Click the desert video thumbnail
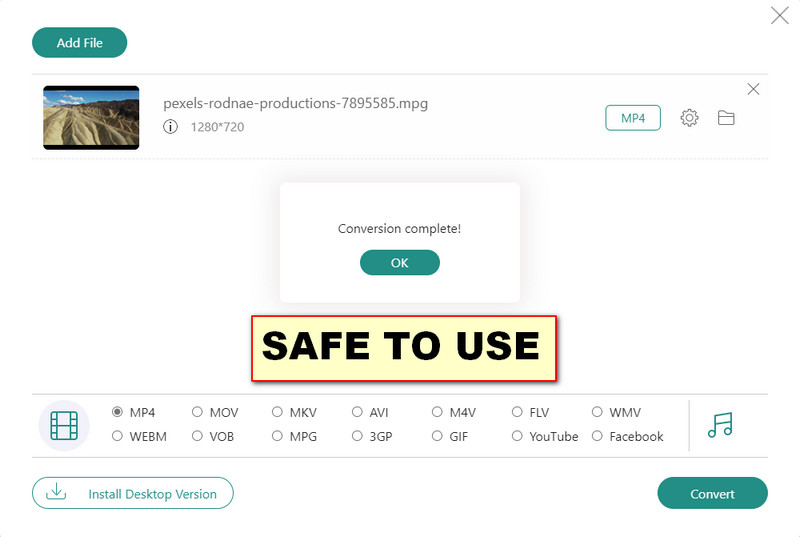The image size is (800, 537). [91, 118]
